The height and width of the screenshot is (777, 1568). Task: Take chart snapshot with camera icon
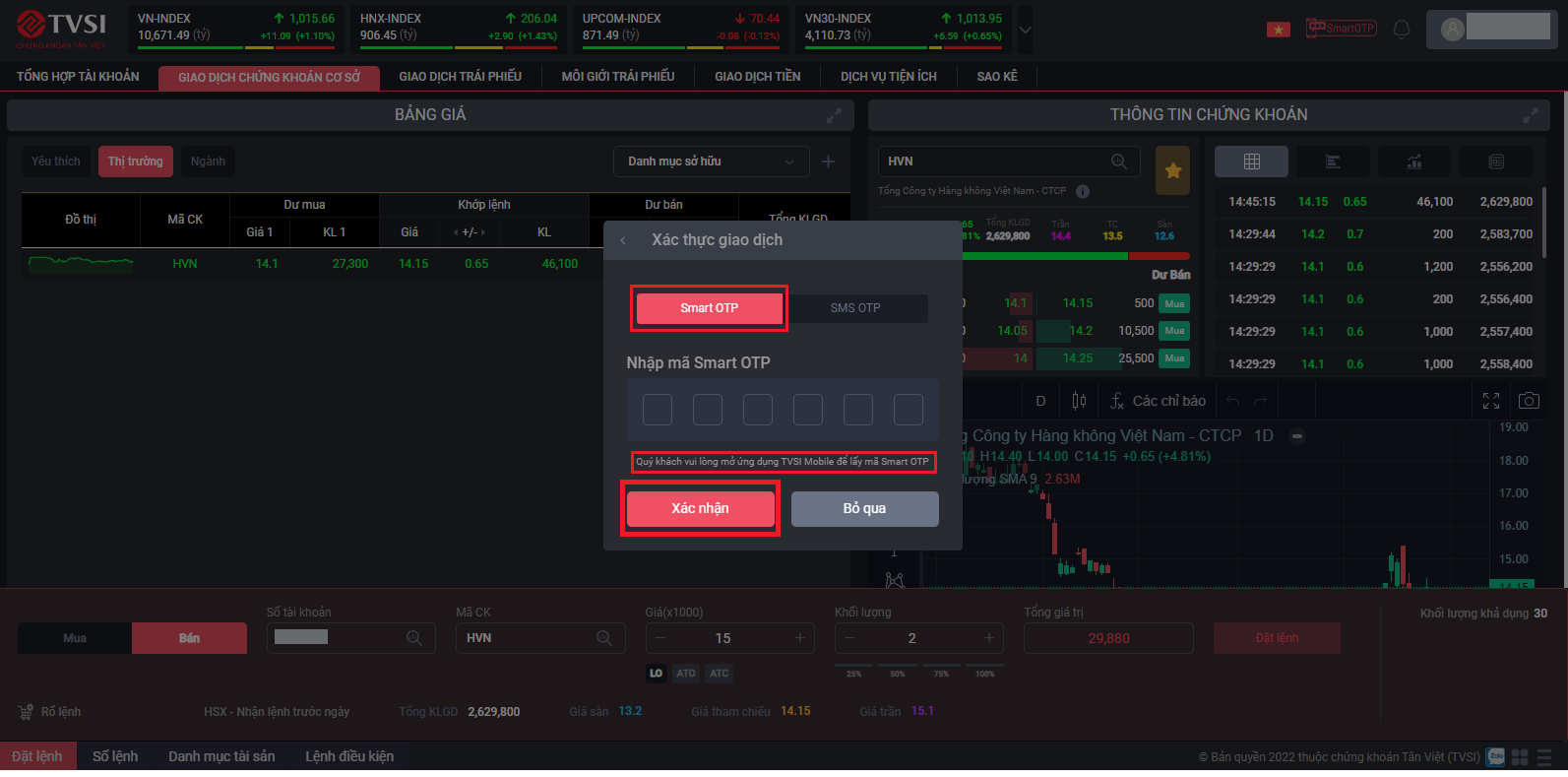[x=1528, y=401]
